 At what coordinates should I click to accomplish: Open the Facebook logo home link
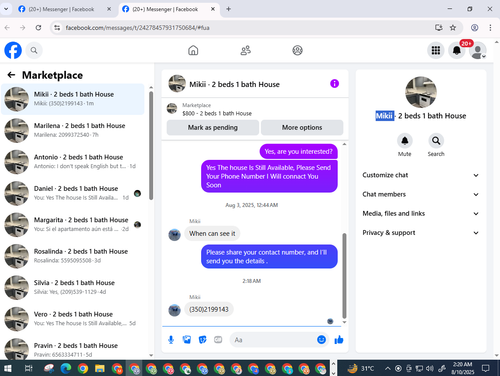point(13,50)
